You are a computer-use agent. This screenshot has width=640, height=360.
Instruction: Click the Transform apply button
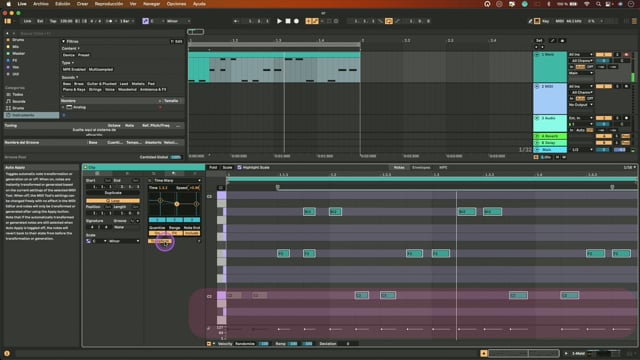click(x=159, y=241)
